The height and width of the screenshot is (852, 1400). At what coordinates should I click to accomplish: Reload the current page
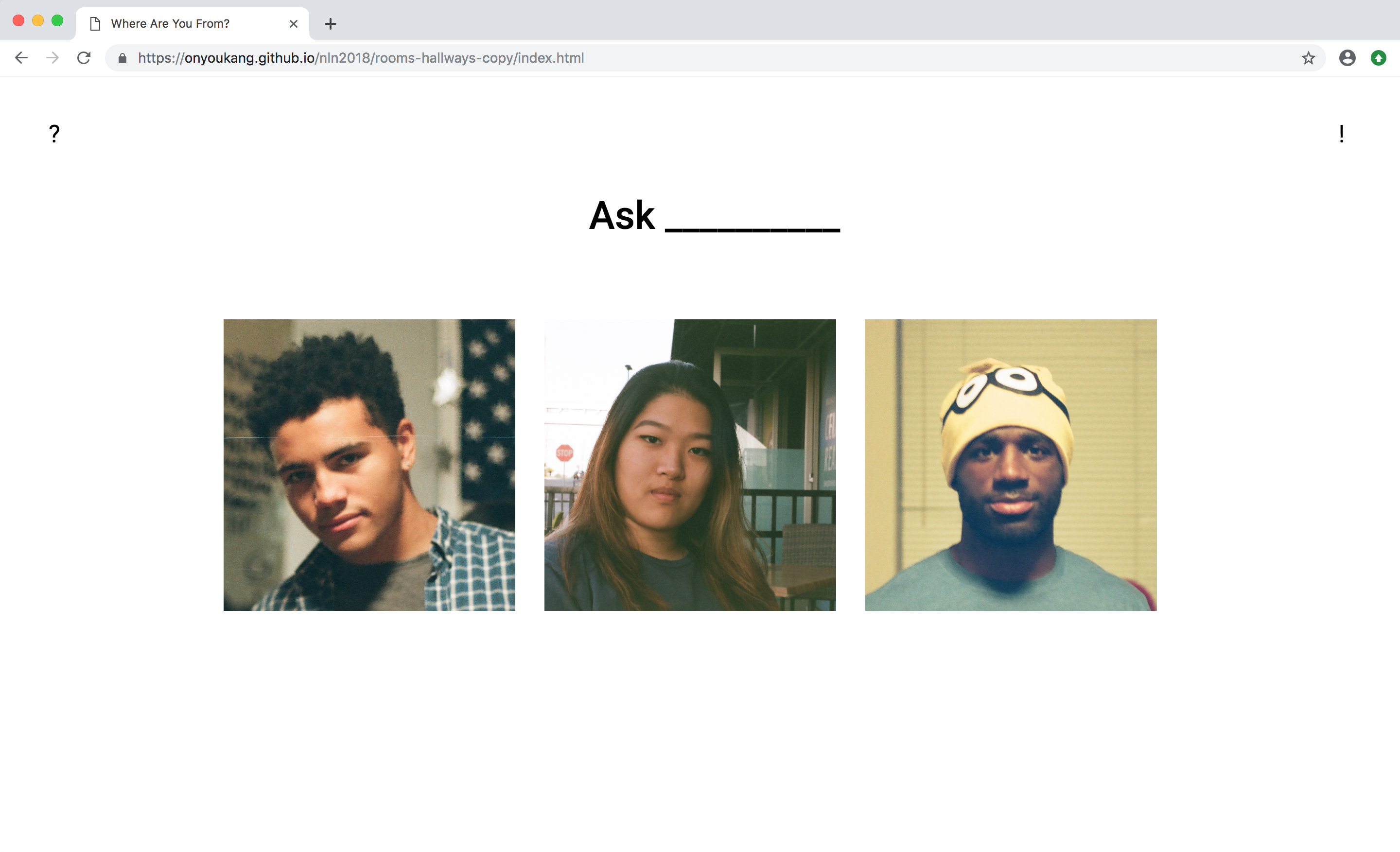coord(84,58)
